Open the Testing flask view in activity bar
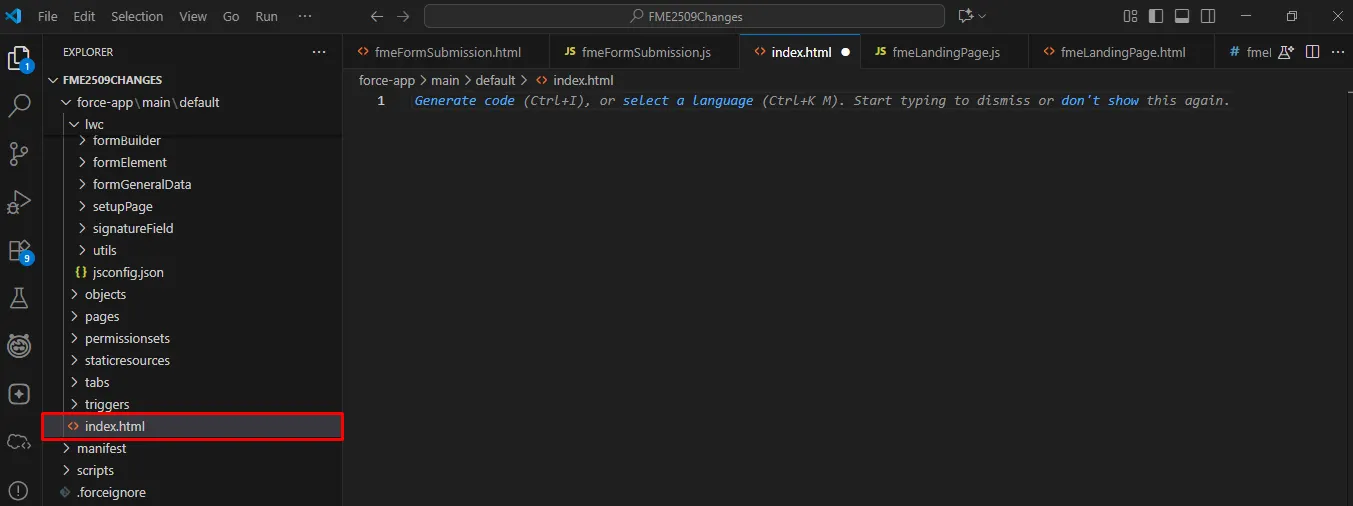 19,298
